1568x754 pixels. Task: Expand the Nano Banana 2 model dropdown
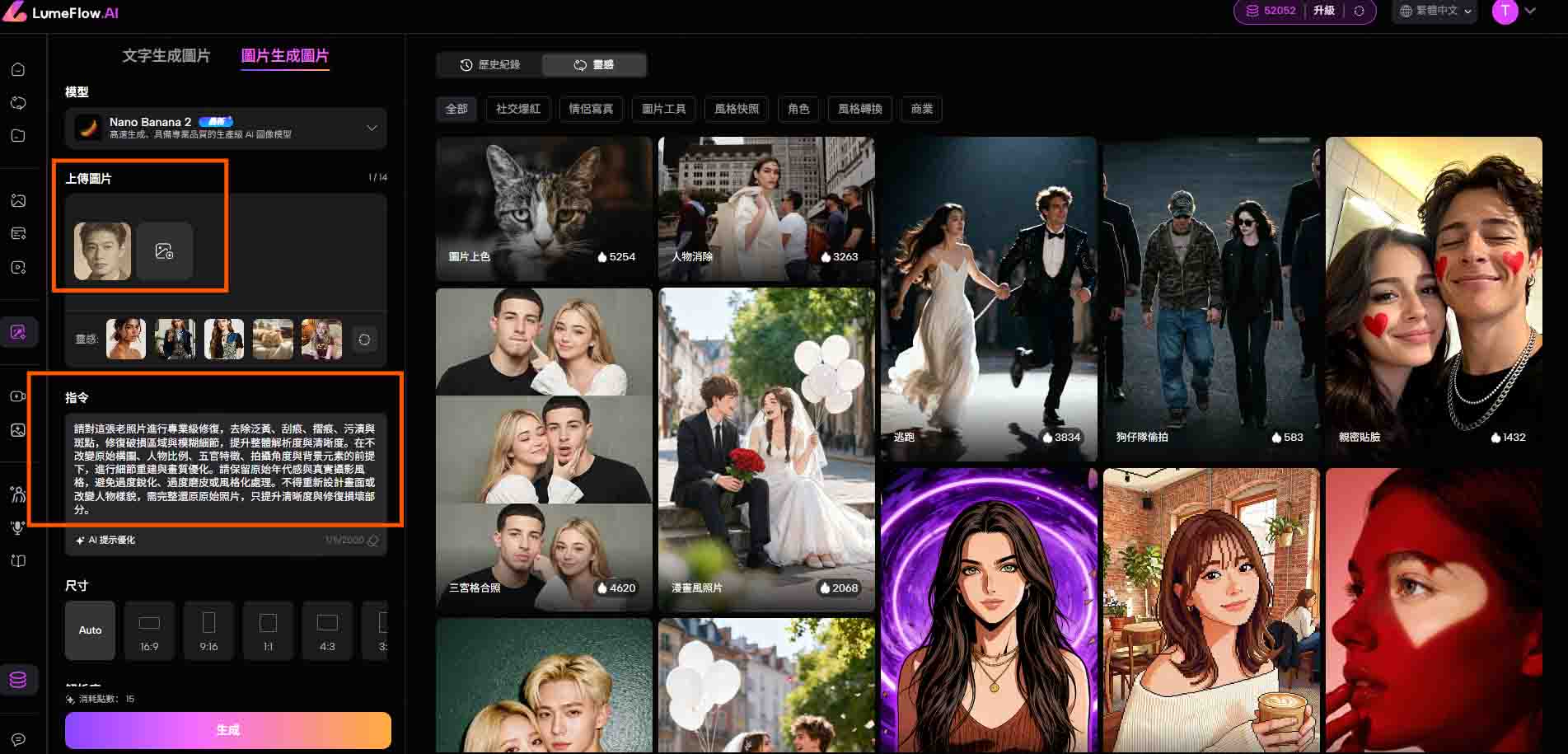point(372,128)
